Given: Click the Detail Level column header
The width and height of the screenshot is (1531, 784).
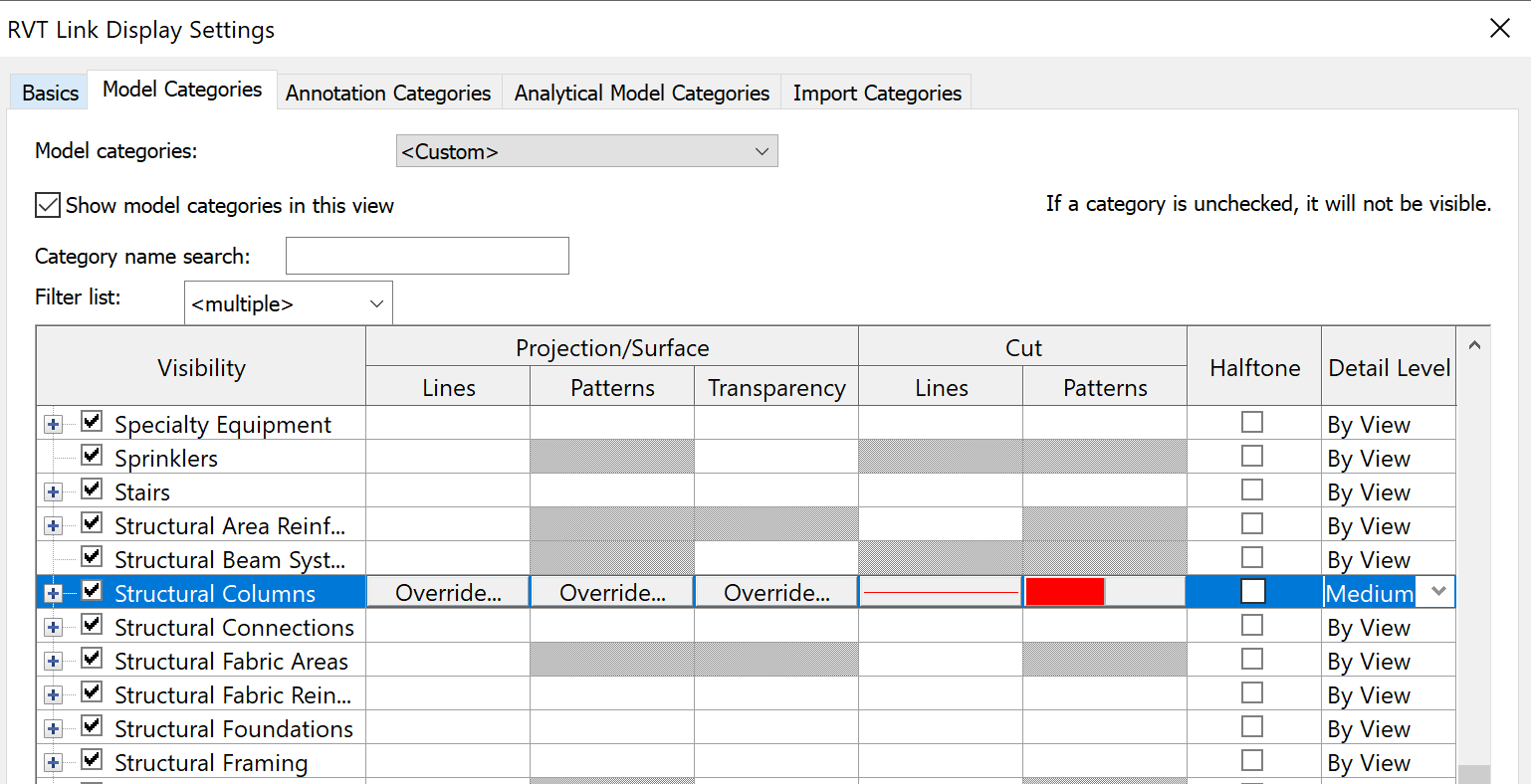Looking at the screenshot, I should [1389, 367].
